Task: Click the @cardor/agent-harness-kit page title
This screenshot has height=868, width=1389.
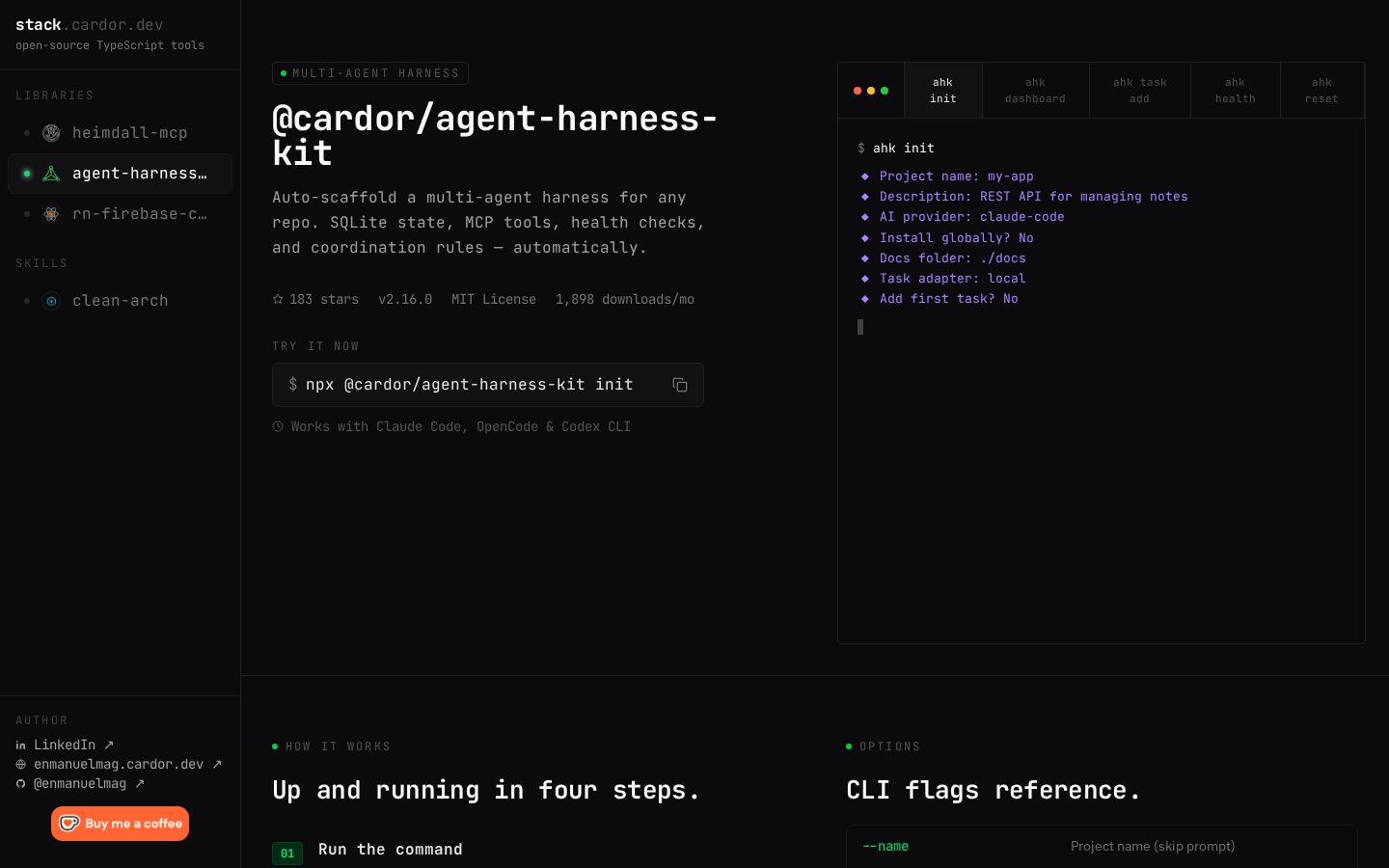Action: tap(495, 136)
